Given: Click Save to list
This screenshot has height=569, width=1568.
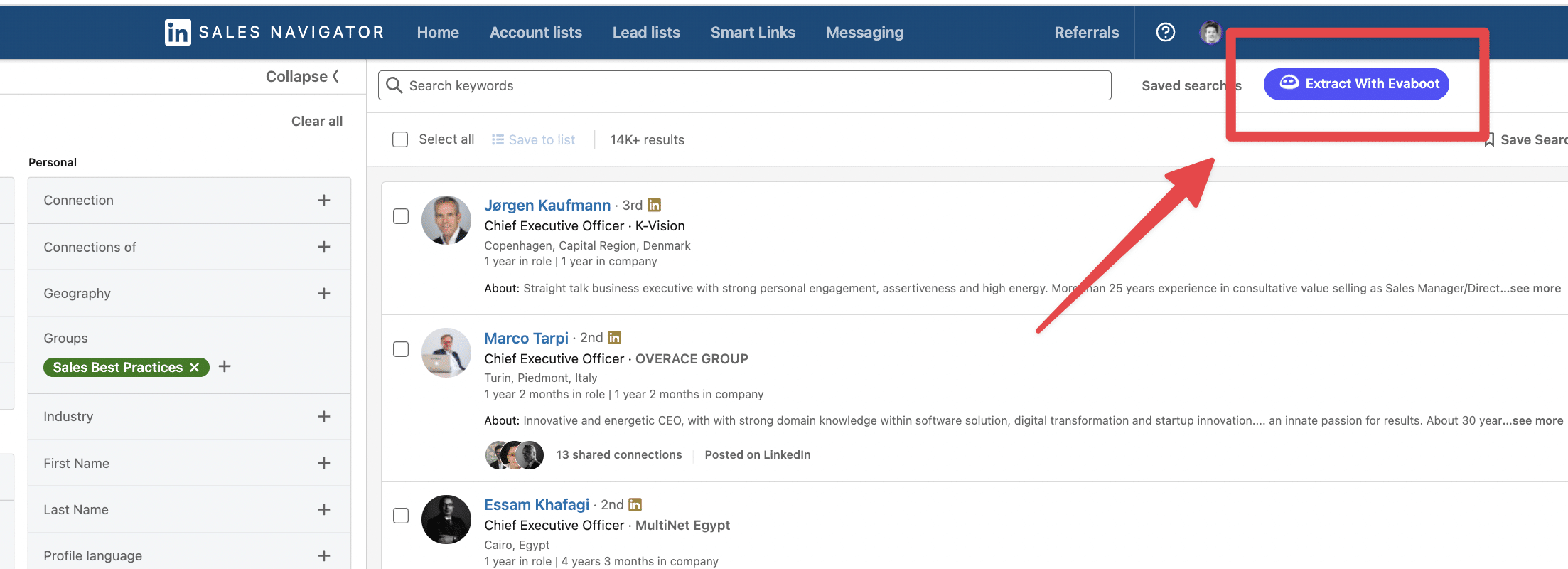Looking at the screenshot, I should pos(533,140).
